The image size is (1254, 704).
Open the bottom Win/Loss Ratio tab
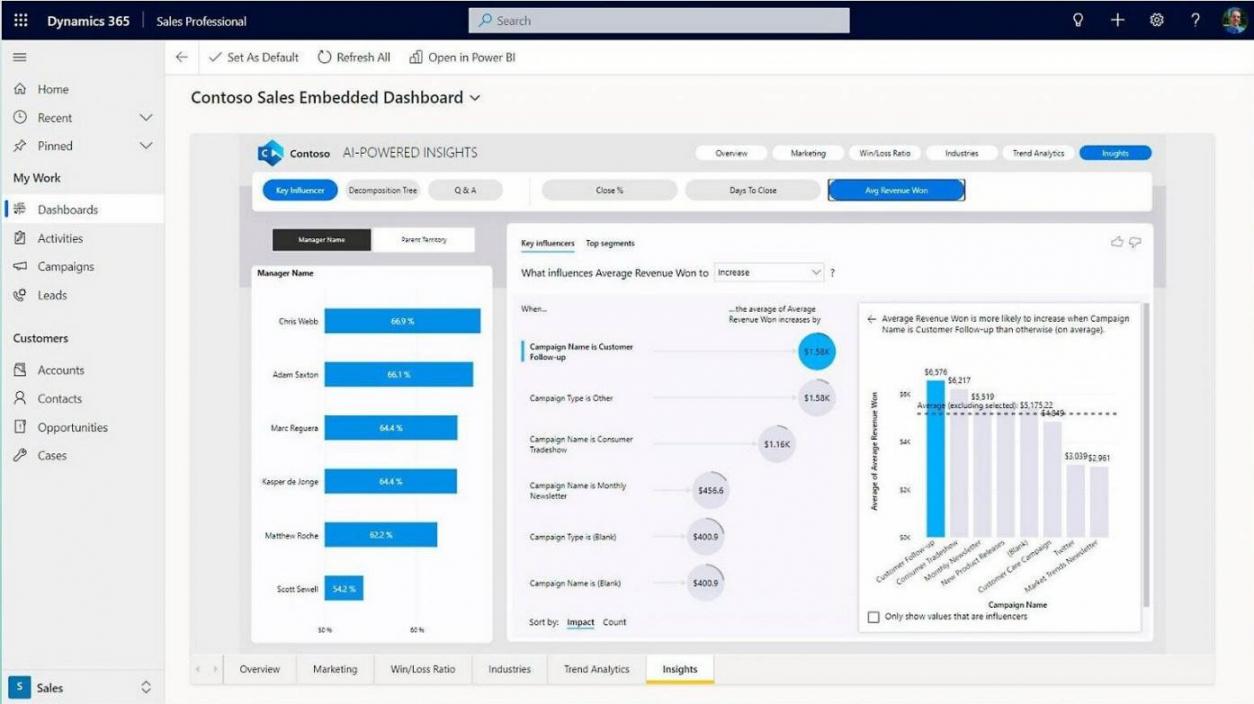point(422,669)
